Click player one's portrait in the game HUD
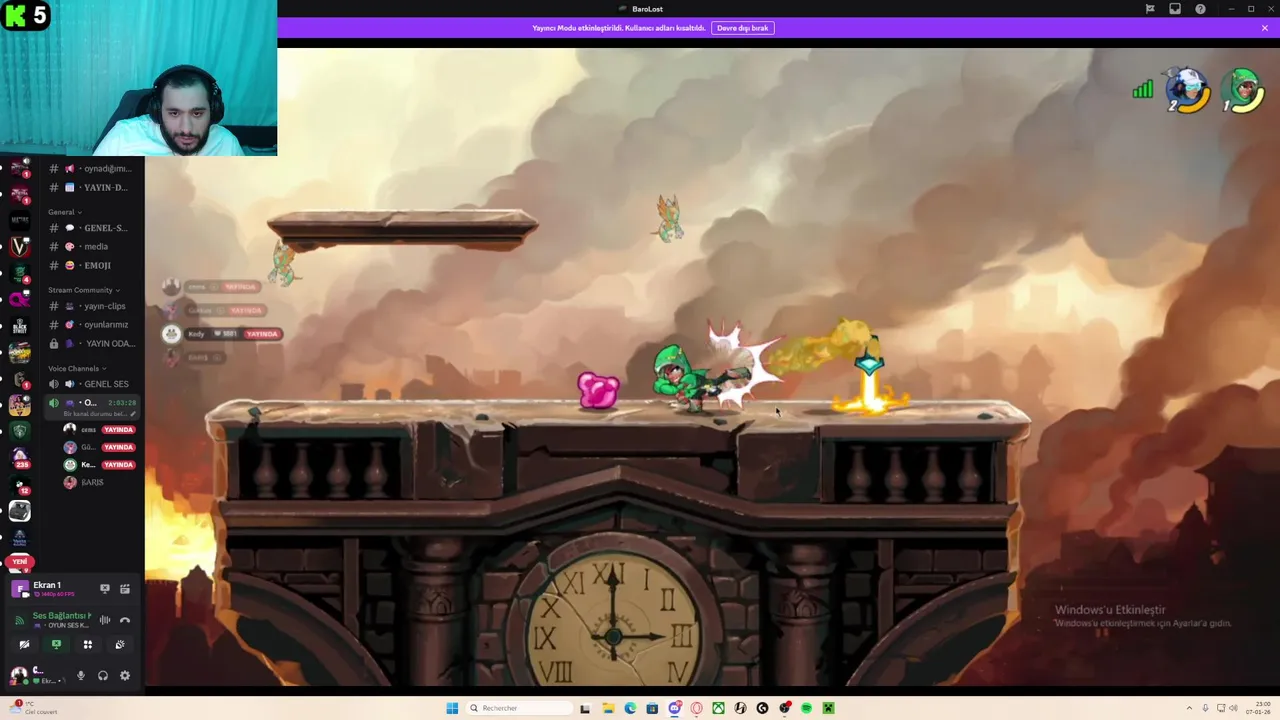This screenshot has height=720, width=1280. [x=1189, y=90]
